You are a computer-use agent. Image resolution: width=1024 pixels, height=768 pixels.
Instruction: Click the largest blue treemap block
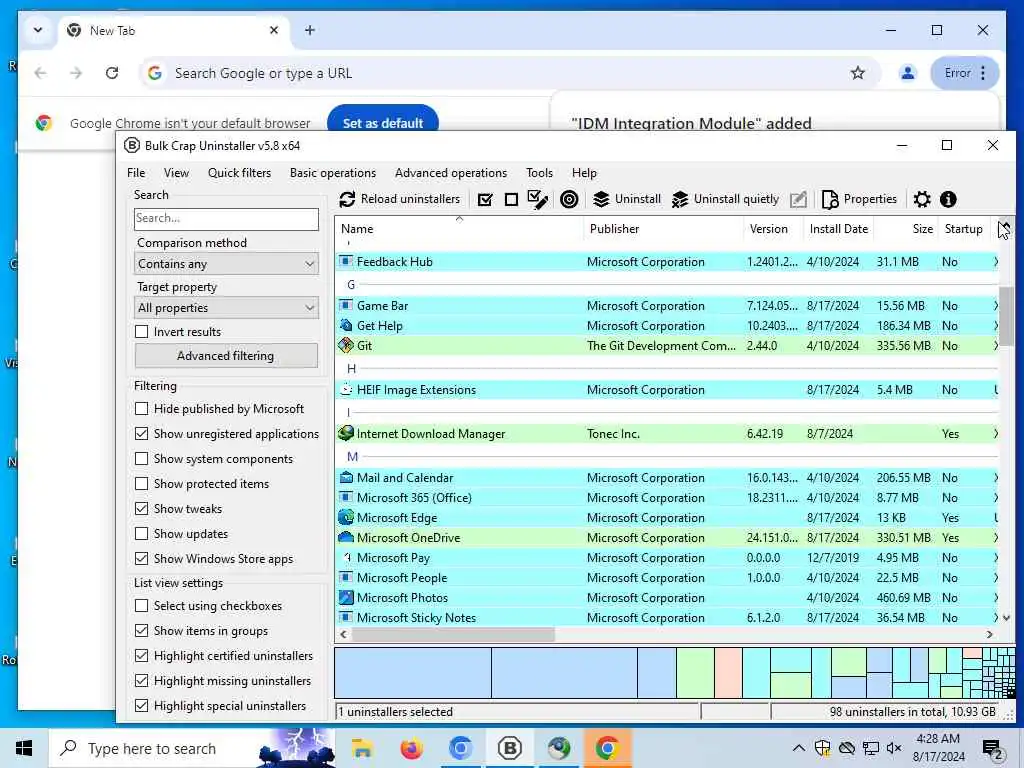413,673
